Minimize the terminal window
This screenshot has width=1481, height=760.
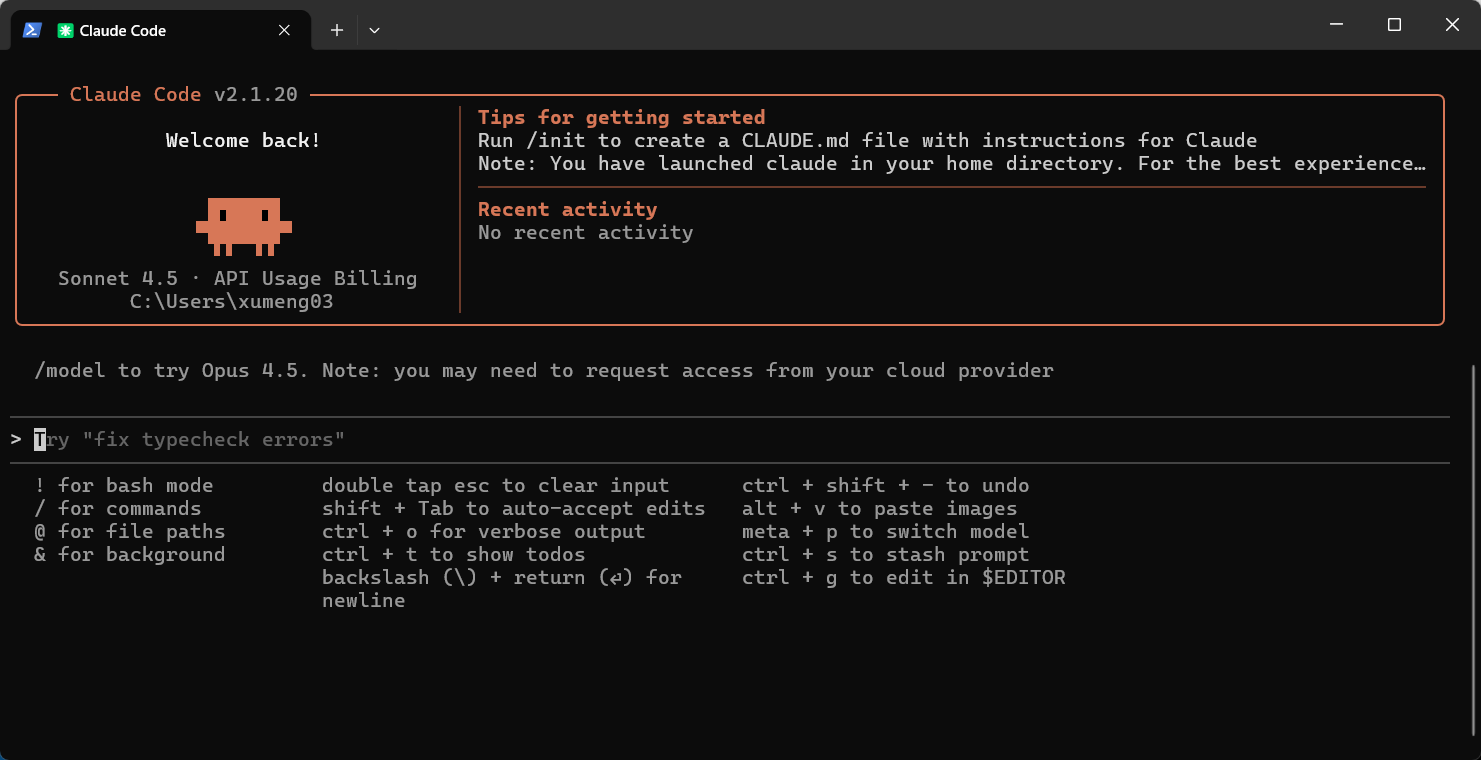click(1335, 25)
